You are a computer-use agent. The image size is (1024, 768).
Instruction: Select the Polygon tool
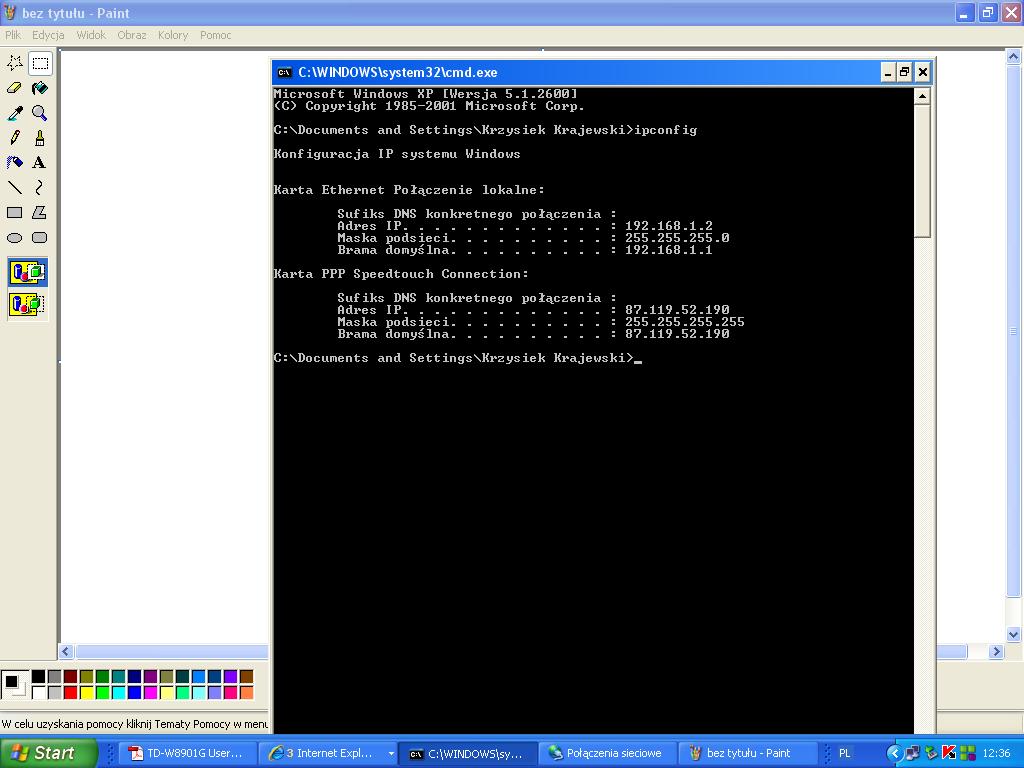click(x=40, y=212)
